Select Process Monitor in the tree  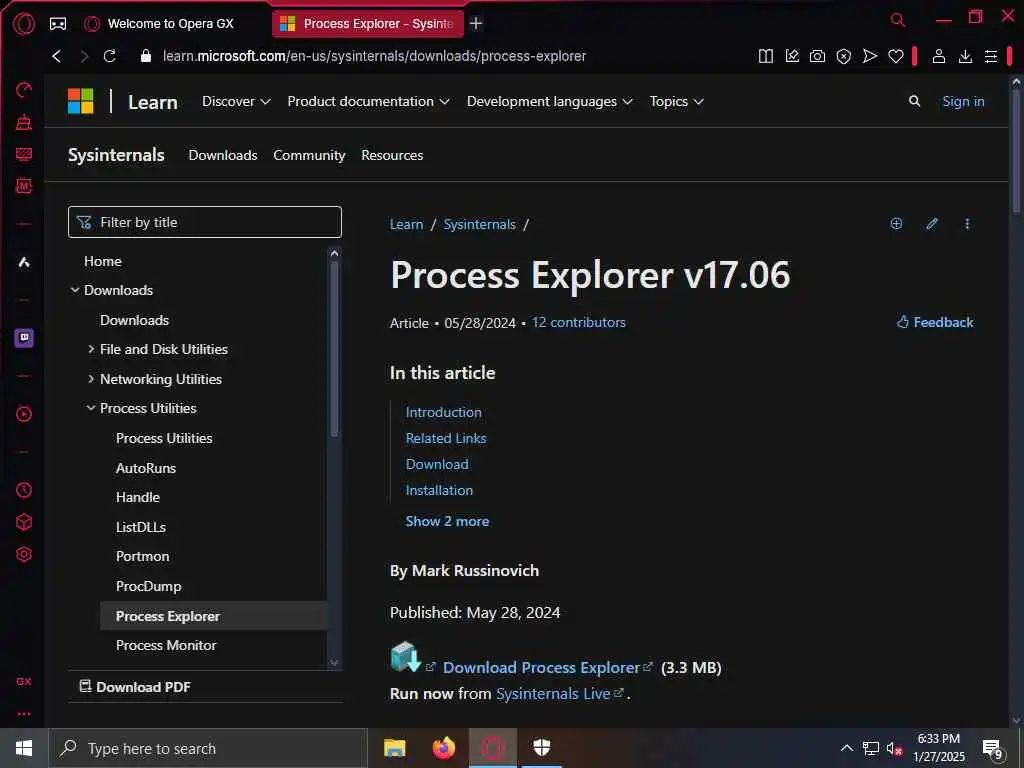[166, 645]
